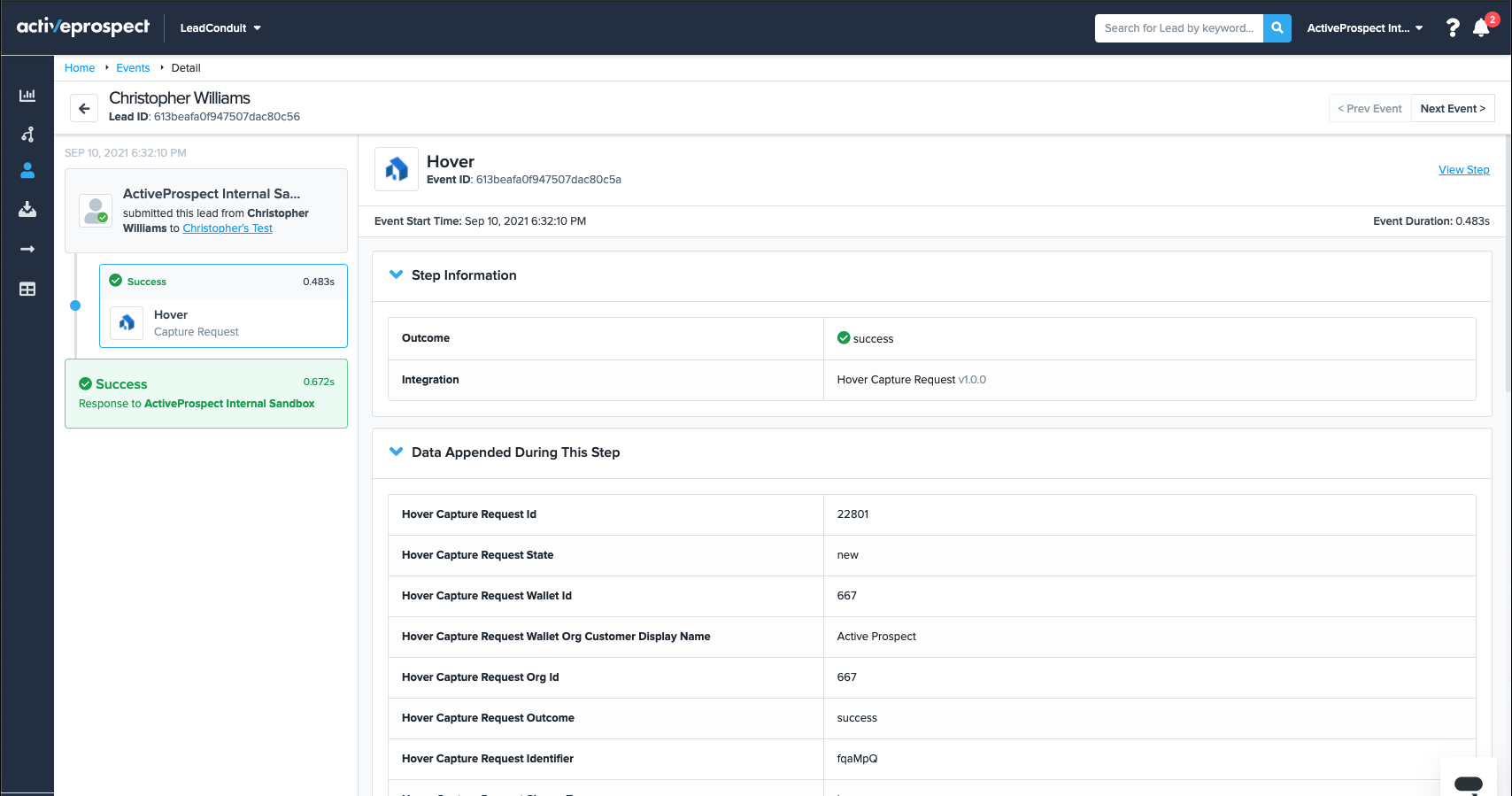
Task: Open the leads person sidebar icon
Action: pyautogui.click(x=27, y=171)
